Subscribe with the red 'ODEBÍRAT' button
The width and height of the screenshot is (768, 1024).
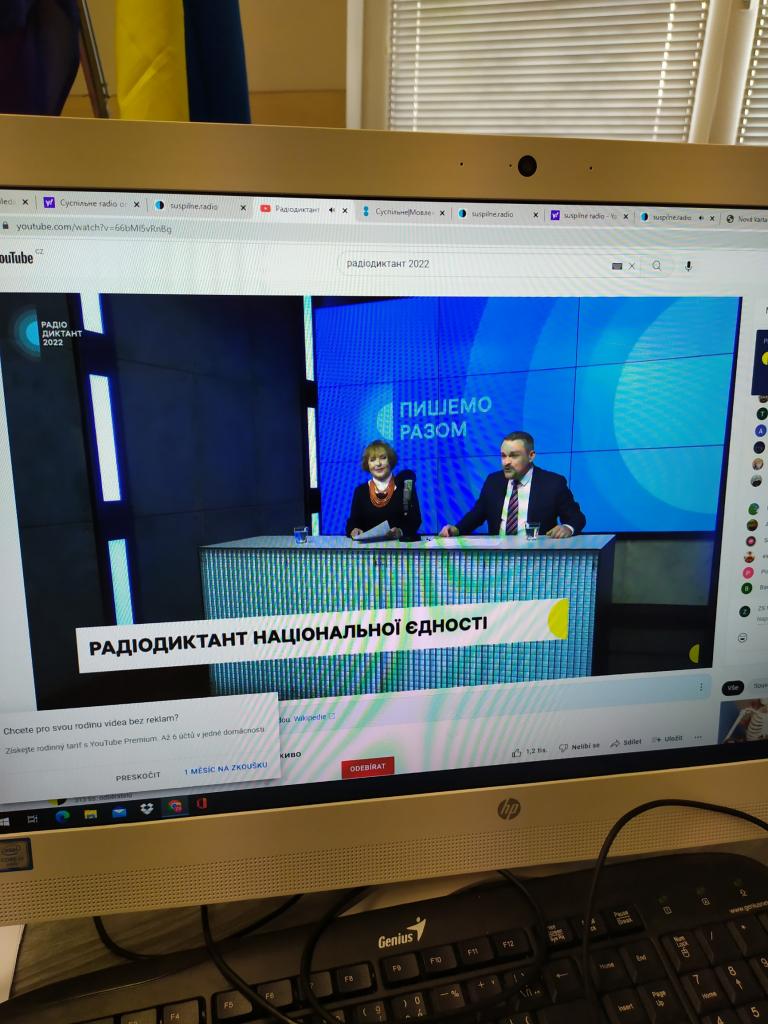(x=367, y=767)
